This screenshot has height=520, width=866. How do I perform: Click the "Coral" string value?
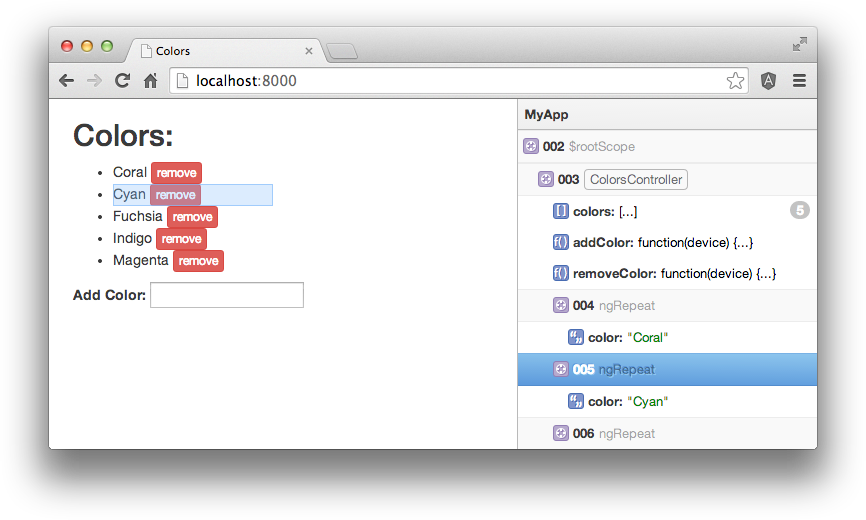(x=647, y=337)
